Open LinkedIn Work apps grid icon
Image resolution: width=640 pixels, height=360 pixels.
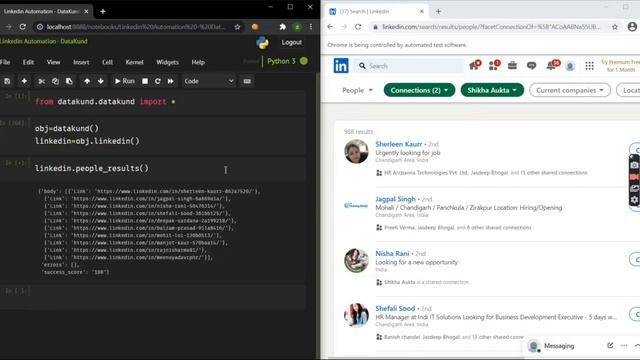(x=589, y=66)
